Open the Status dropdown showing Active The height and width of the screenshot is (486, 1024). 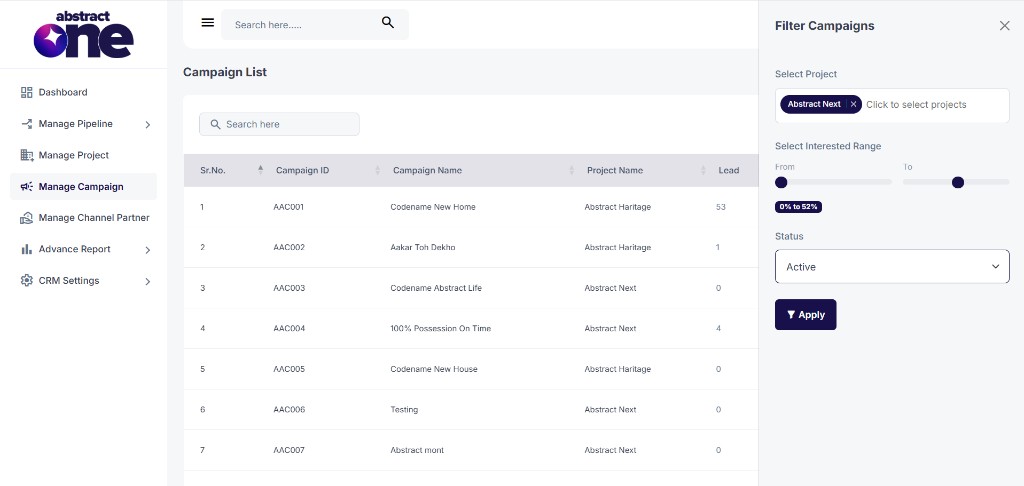(x=892, y=267)
